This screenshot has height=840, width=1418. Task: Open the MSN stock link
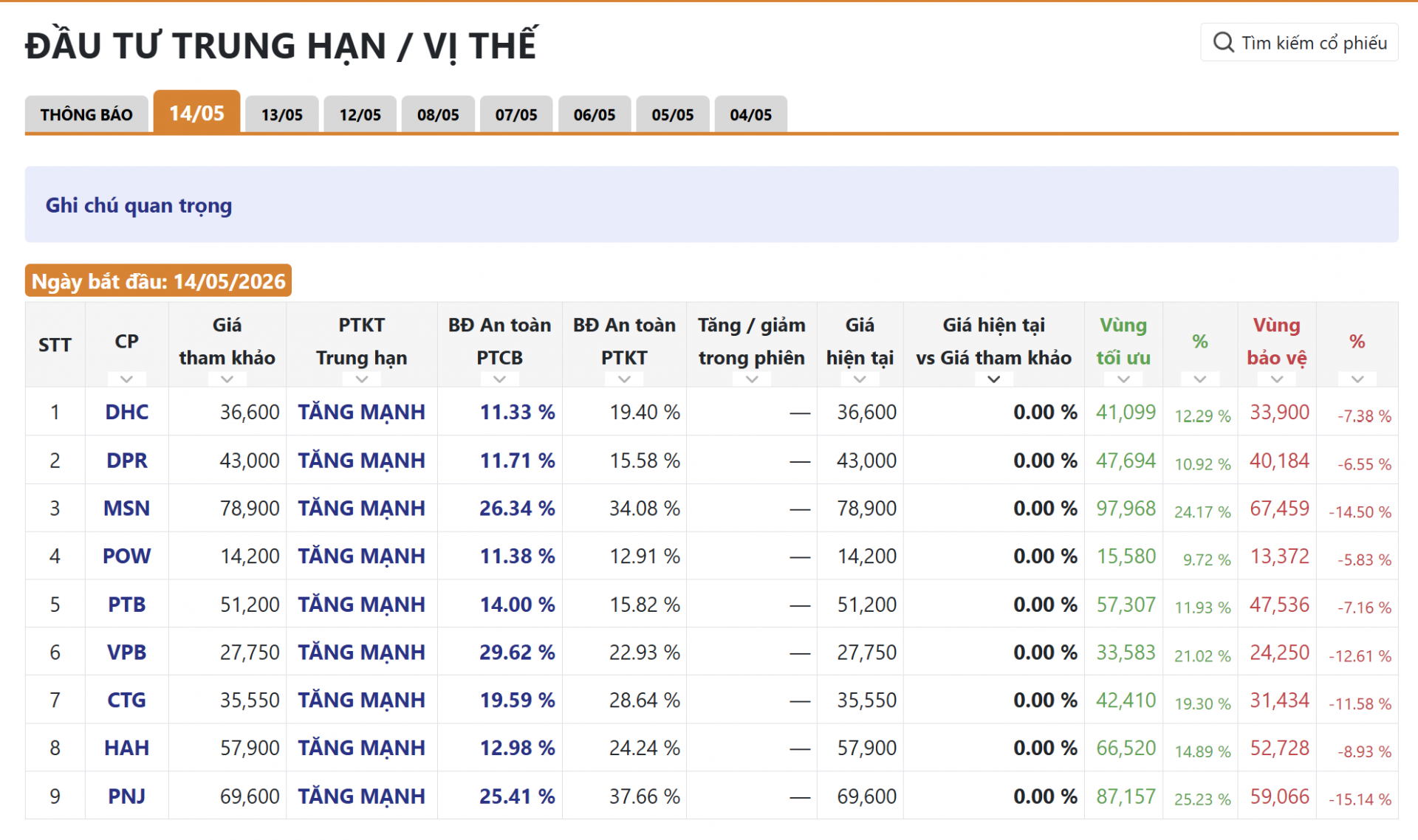127,509
